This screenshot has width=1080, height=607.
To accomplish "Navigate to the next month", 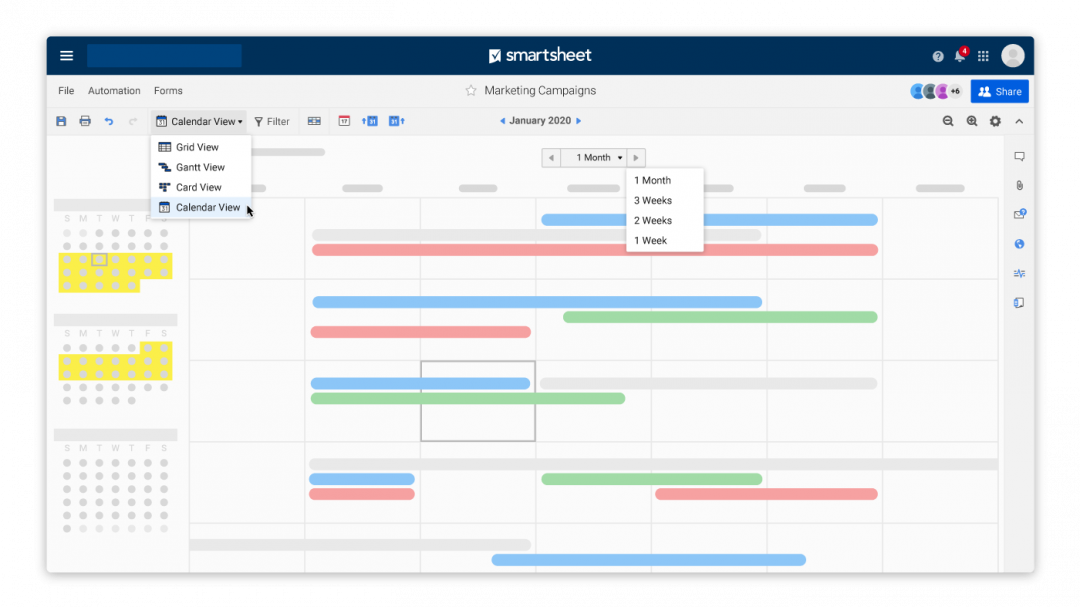I will (577, 120).
